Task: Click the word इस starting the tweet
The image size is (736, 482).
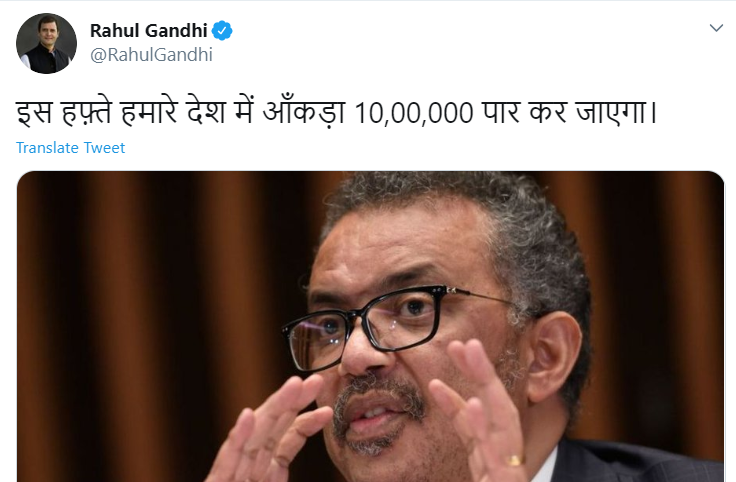Action: [34, 113]
